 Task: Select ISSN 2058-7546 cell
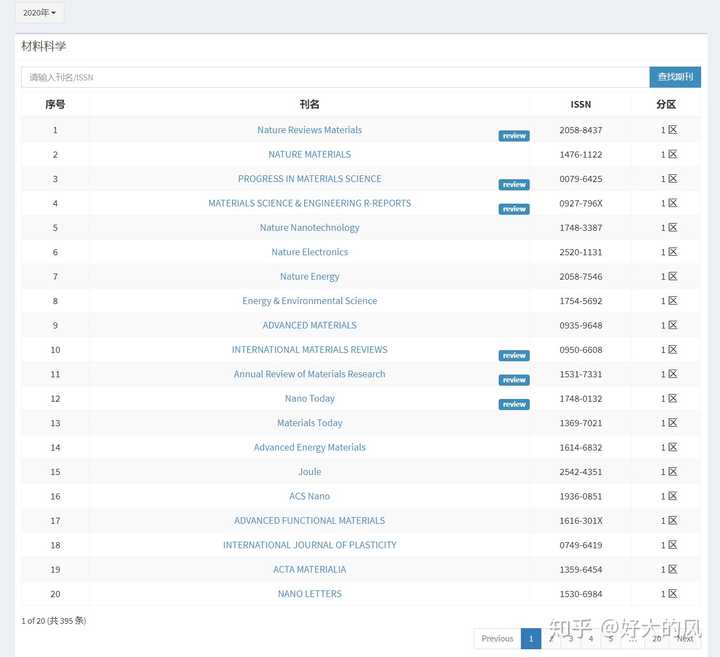click(x=580, y=276)
